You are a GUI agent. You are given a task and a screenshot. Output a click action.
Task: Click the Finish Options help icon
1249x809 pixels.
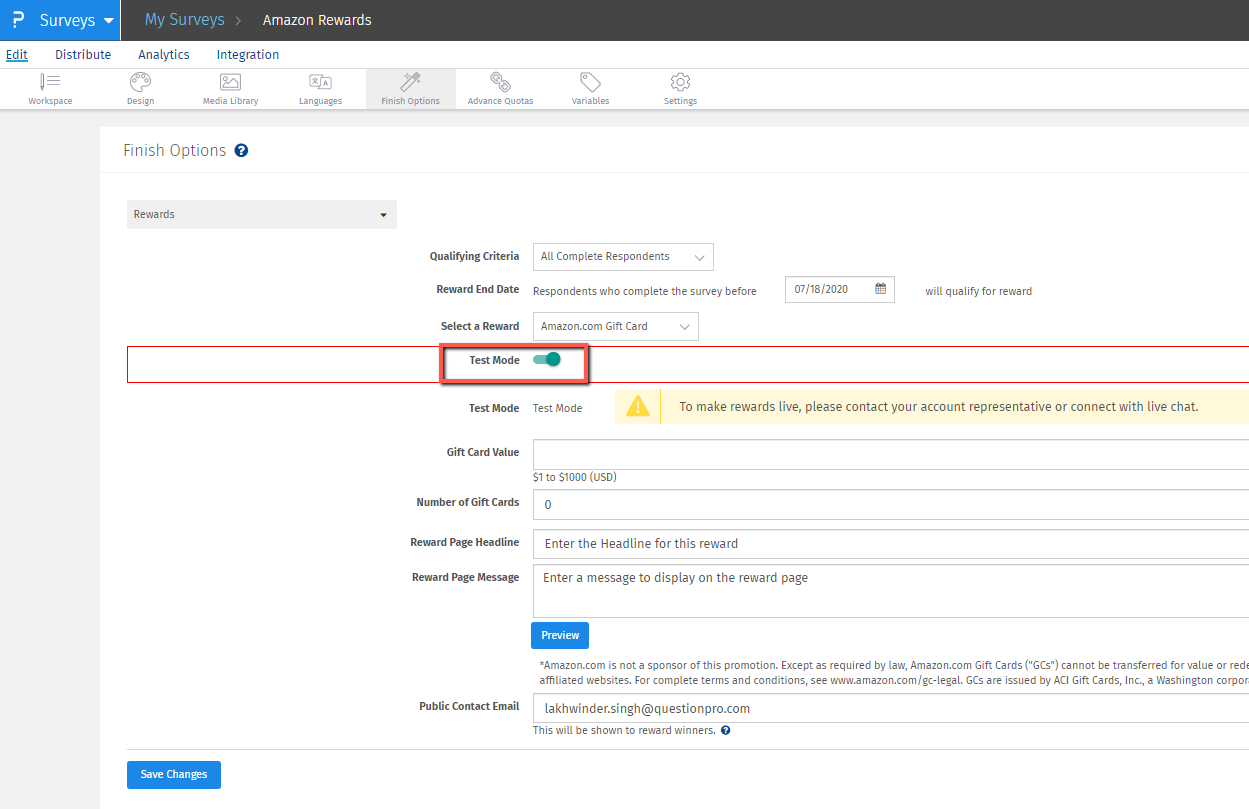pos(241,151)
